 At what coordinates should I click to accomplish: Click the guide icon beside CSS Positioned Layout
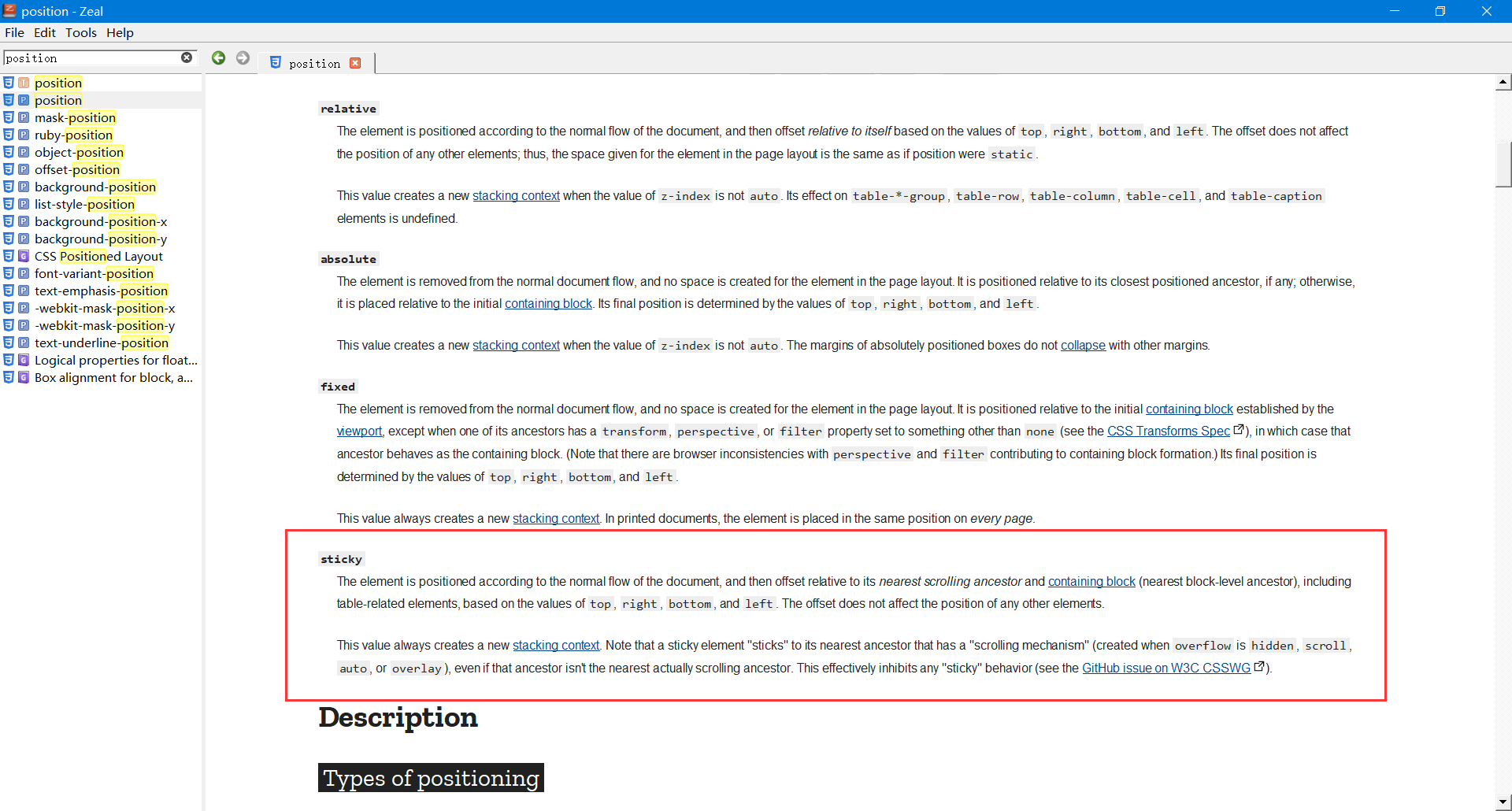tap(24, 256)
